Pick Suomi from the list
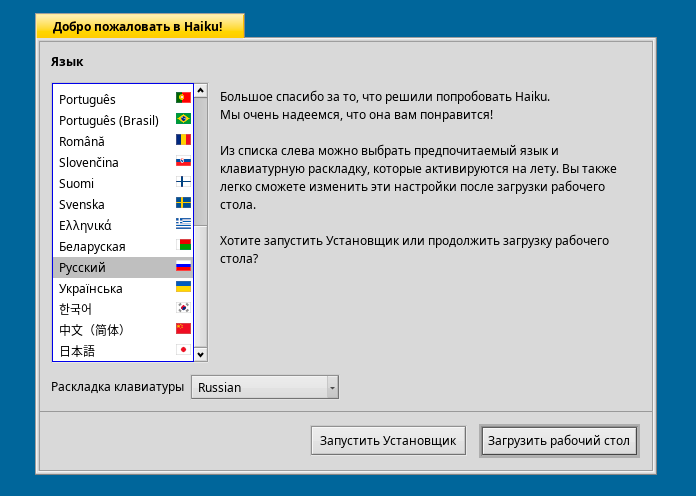The height and width of the screenshot is (496, 696). 123,183
